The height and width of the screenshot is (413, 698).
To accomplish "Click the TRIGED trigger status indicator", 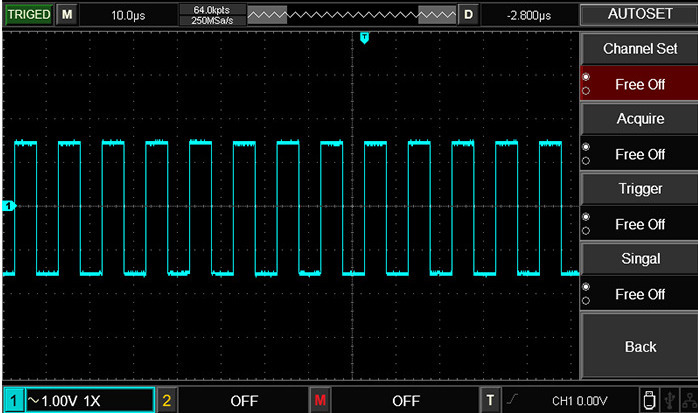I will 28,15.
